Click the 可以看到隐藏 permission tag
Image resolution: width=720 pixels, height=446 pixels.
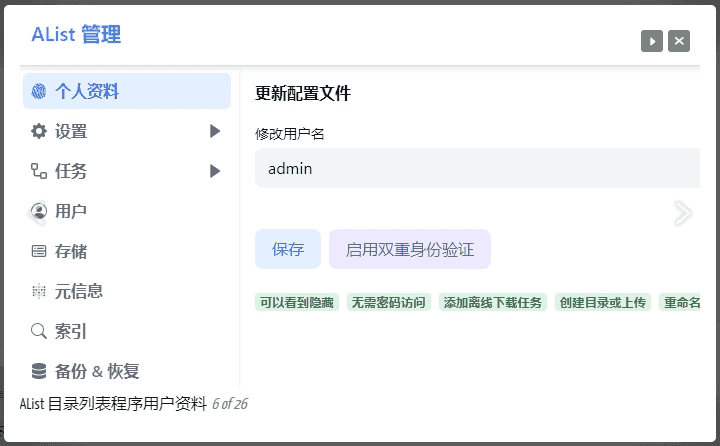(298, 302)
